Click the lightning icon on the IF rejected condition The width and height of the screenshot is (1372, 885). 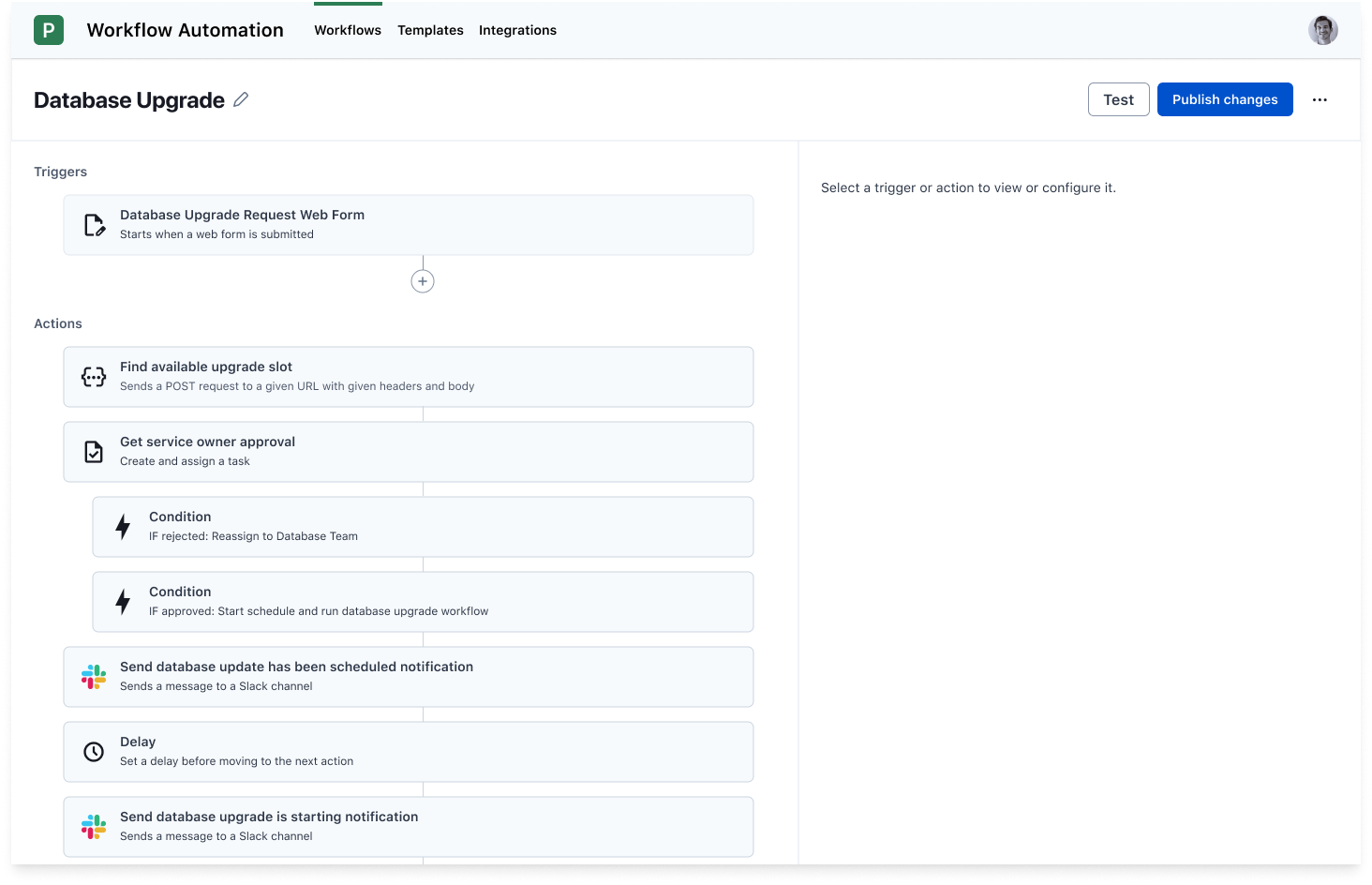tap(123, 526)
